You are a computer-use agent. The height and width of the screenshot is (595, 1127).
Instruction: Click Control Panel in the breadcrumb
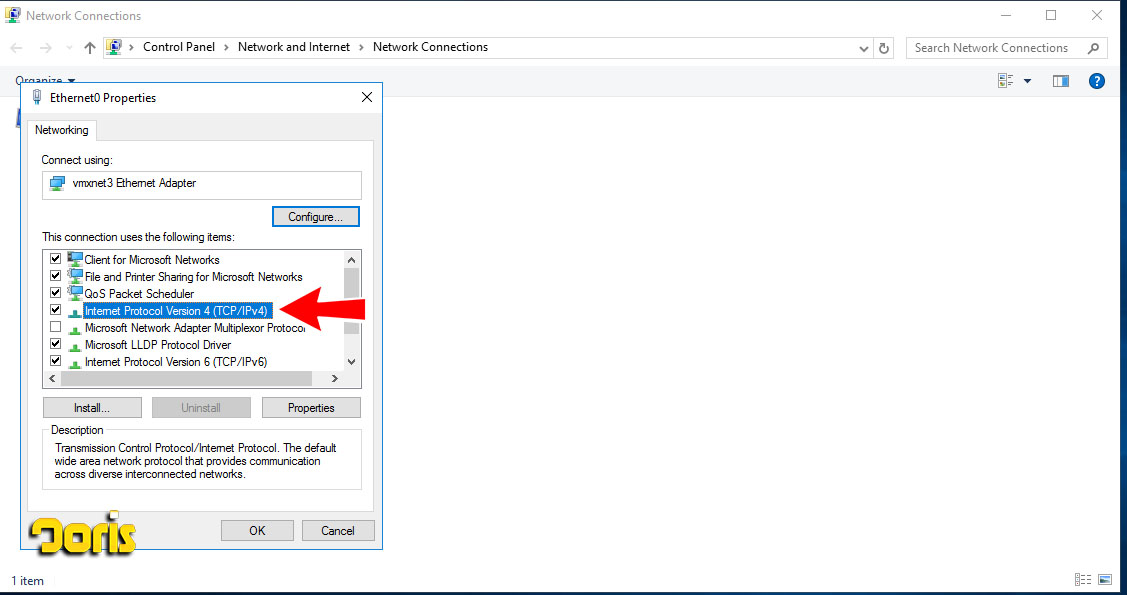179,47
